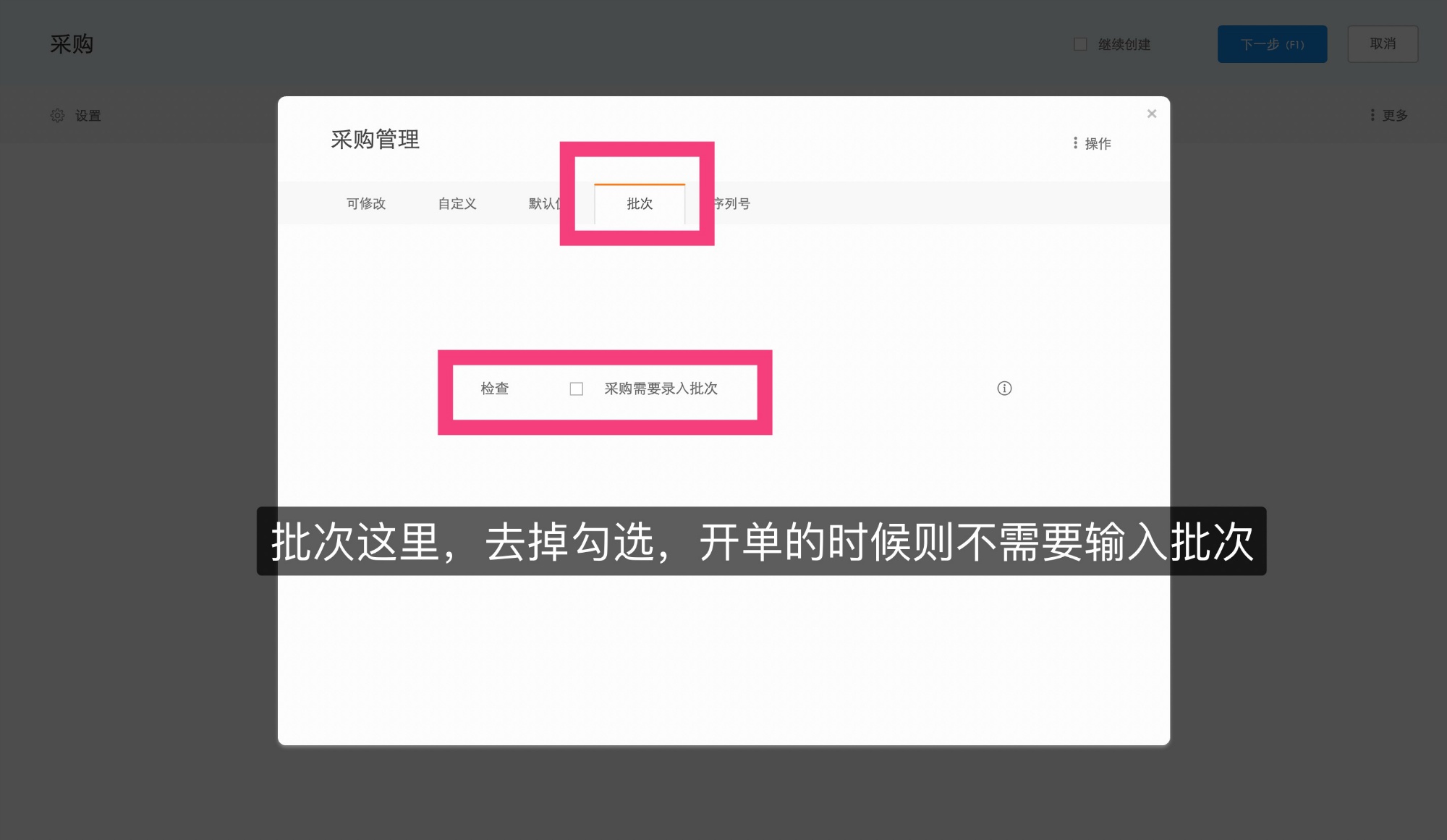Click the 下一步 (F1) button

tap(1272, 44)
